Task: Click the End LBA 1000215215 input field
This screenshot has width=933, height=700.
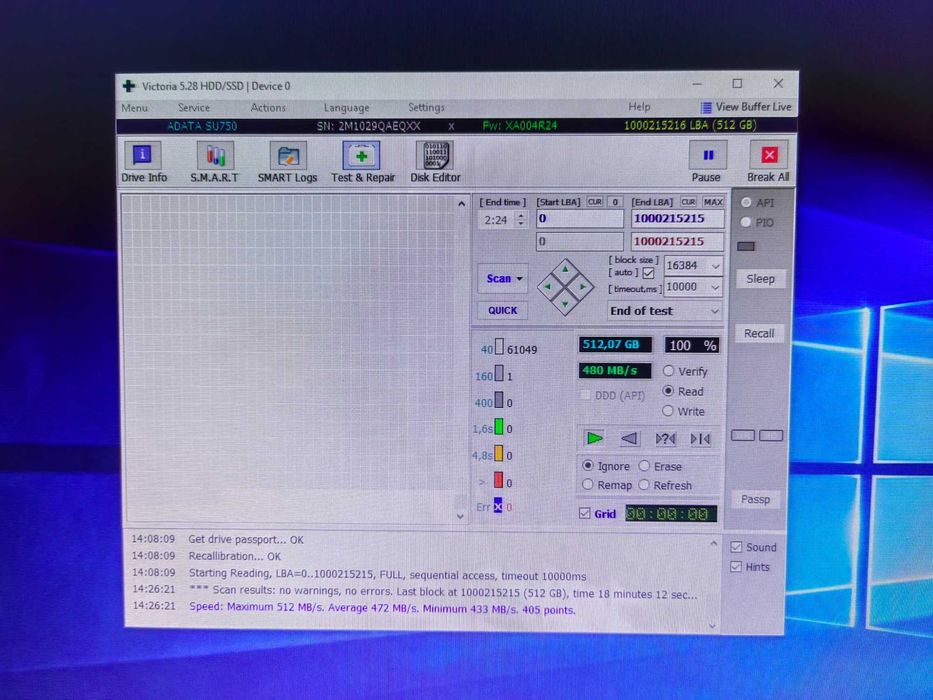Action: point(678,218)
